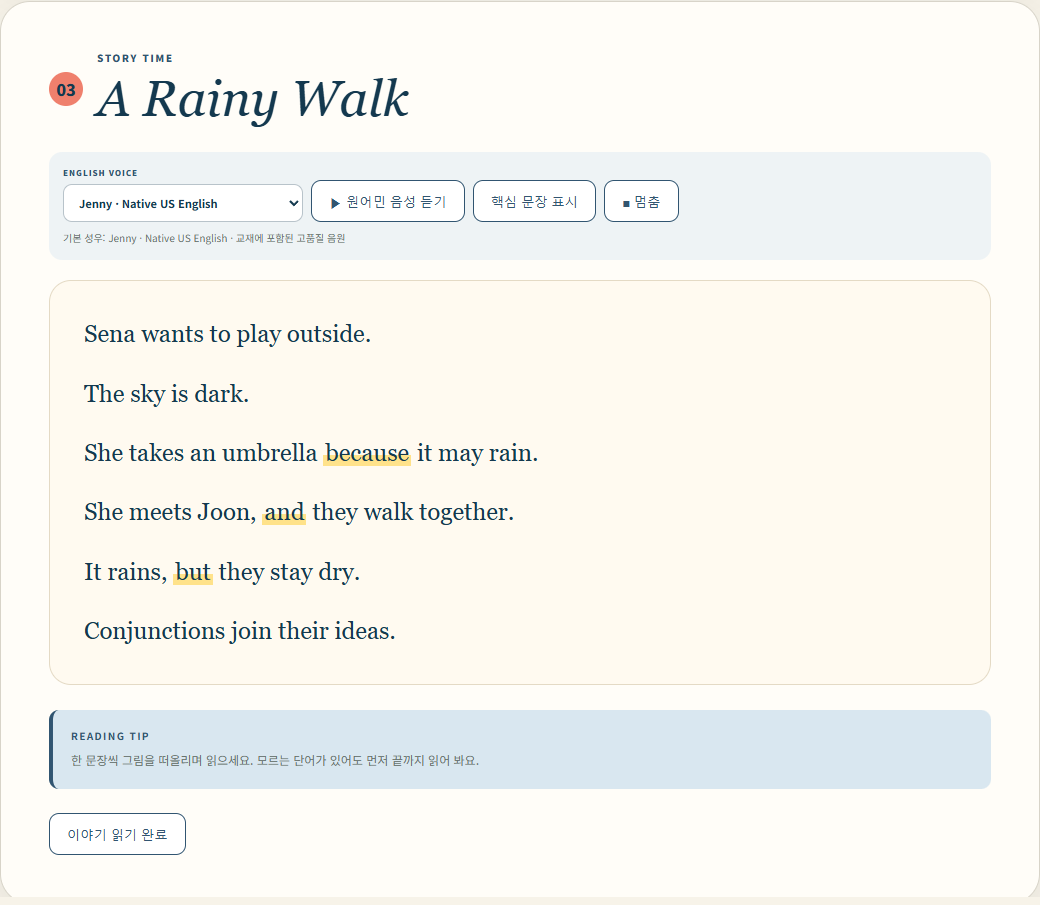Play native speaker audio with 원어민 음성 듣기
Screen dimensions: 1040x905
click(x=388, y=201)
